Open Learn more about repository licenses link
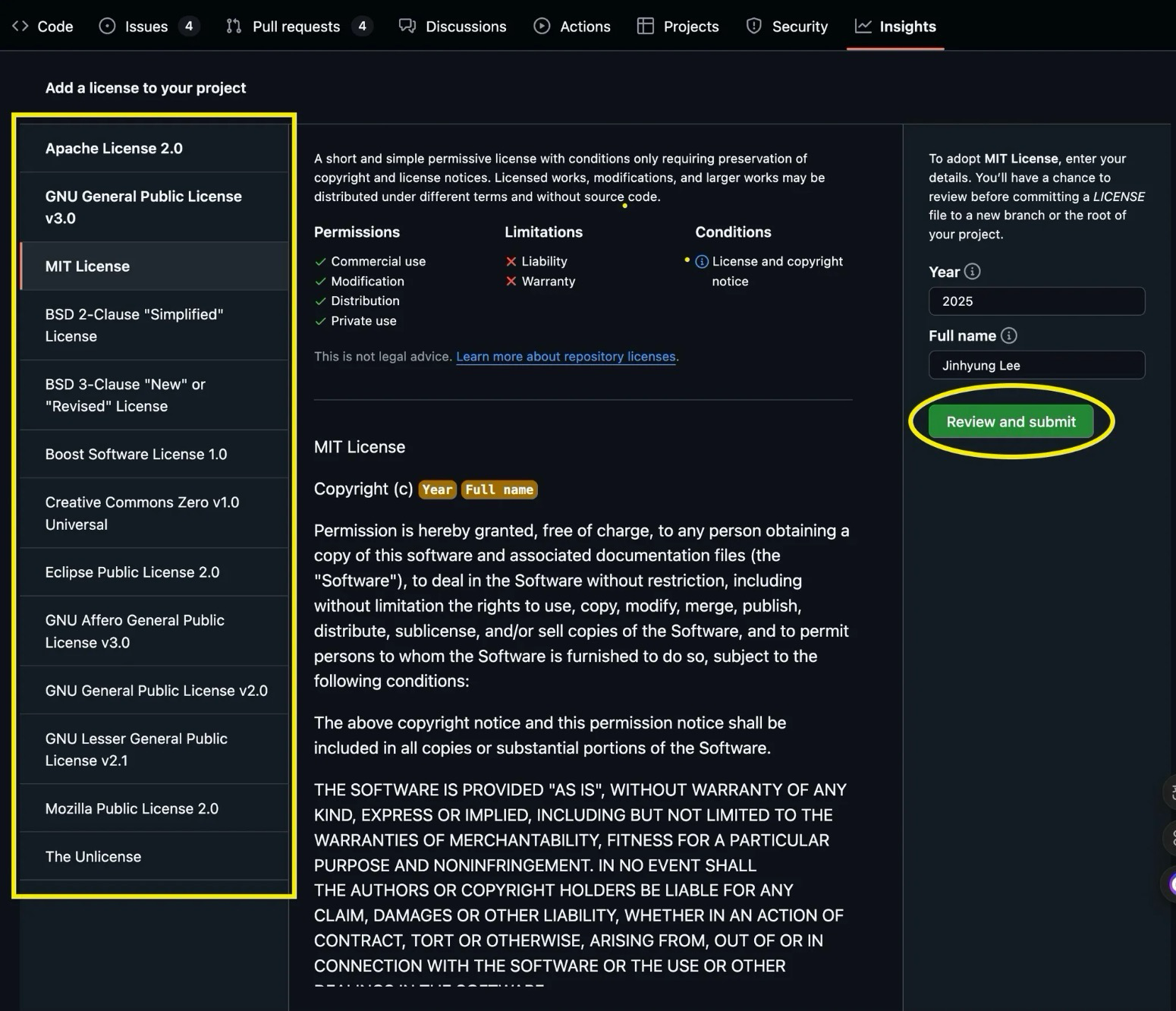The height and width of the screenshot is (1011, 1176). 566,357
